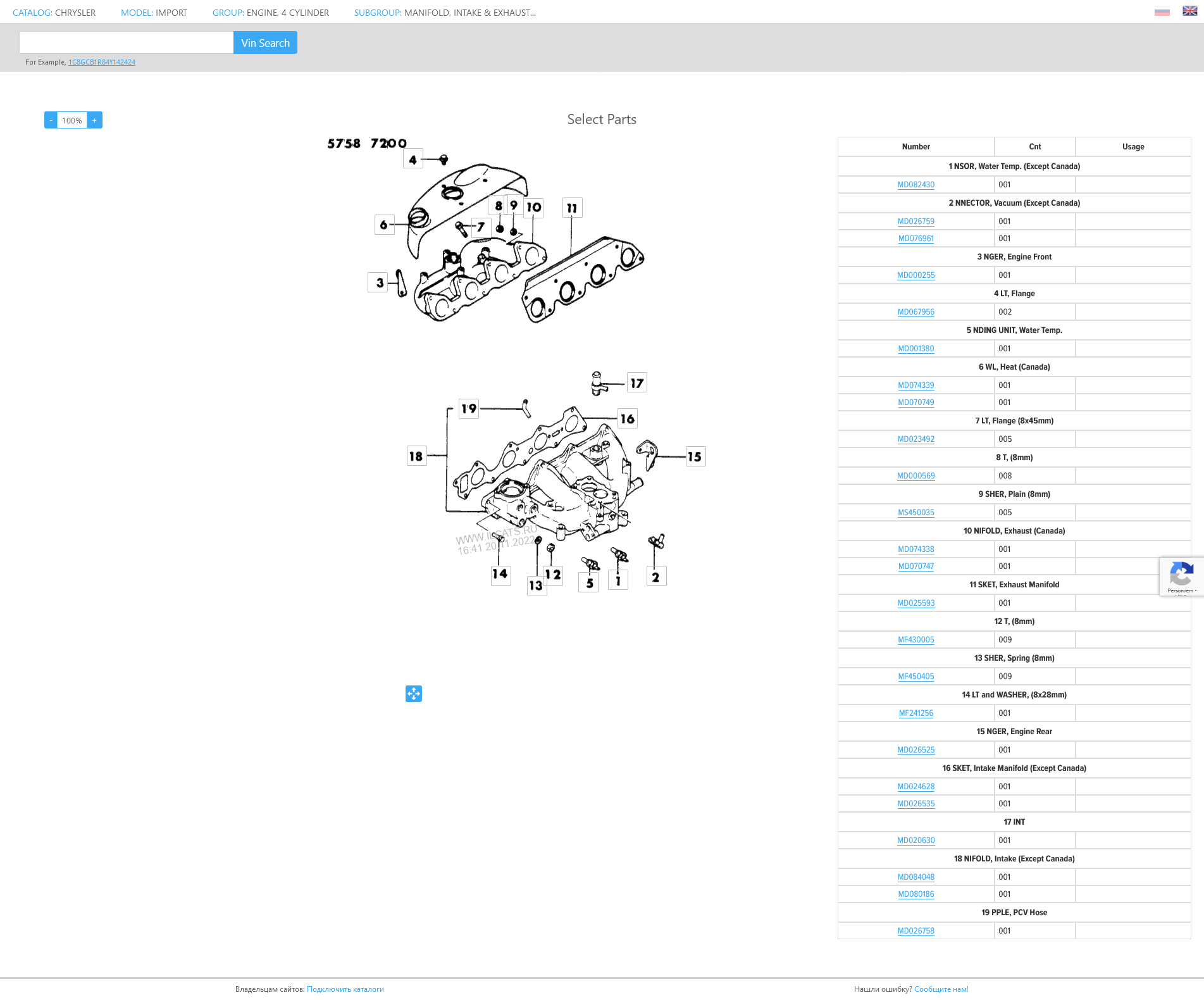
Task: Open part number MD082430 link
Action: (915, 185)
